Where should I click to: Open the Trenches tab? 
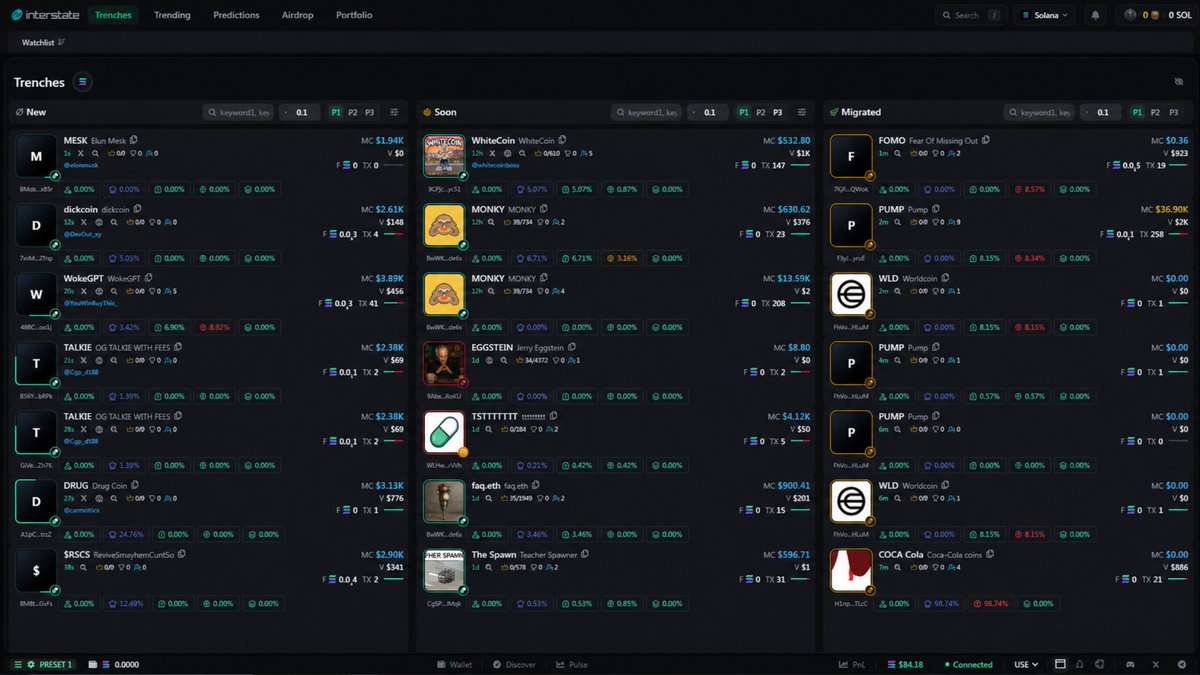(113, 15)
